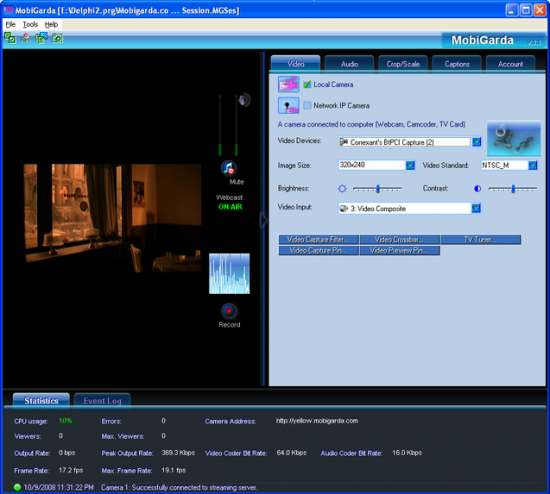Click the Video Capture Pin button
550x494 pixels.
pos(318,251)
